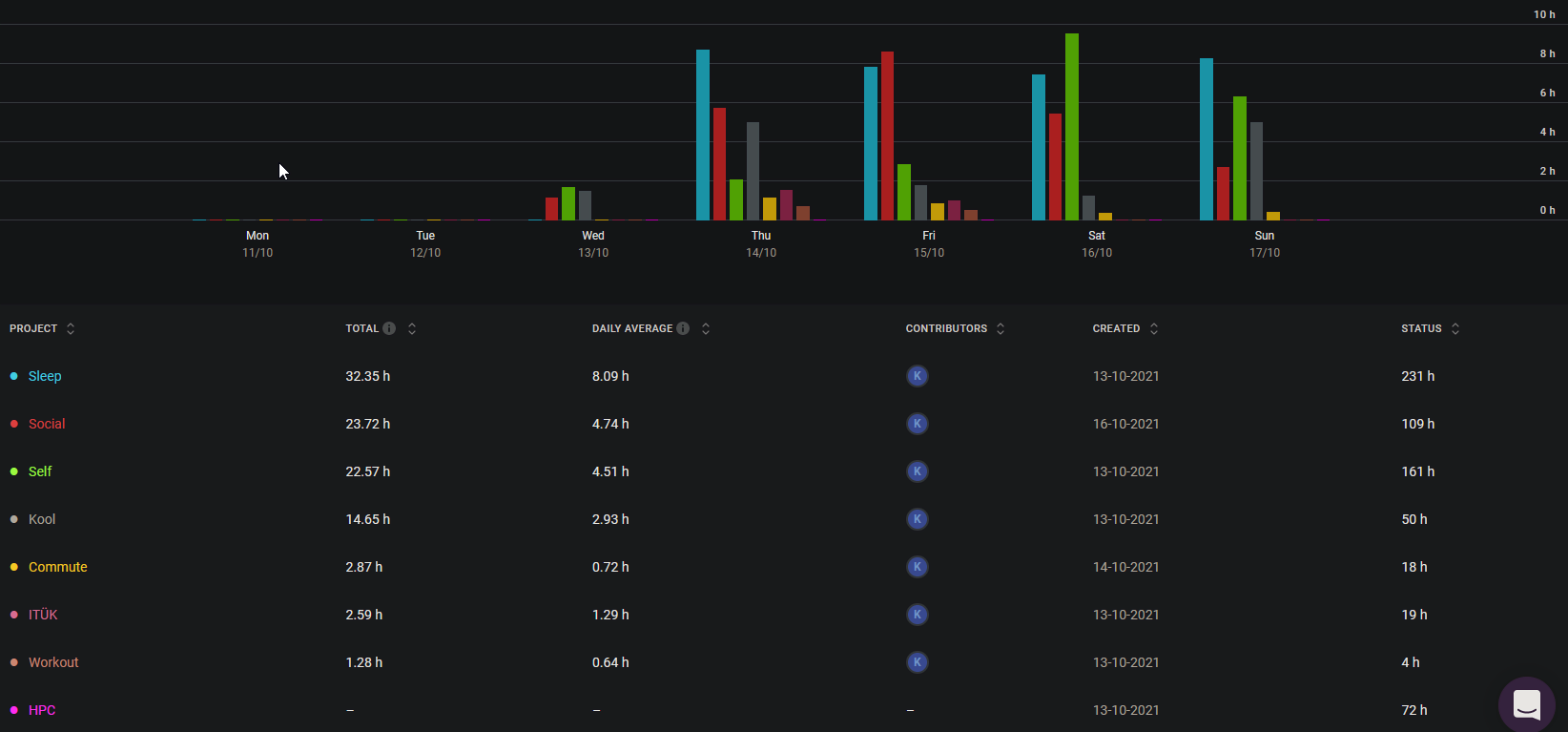
Task: Click the 72 h status for HPC
Action: coord(1414,710)
